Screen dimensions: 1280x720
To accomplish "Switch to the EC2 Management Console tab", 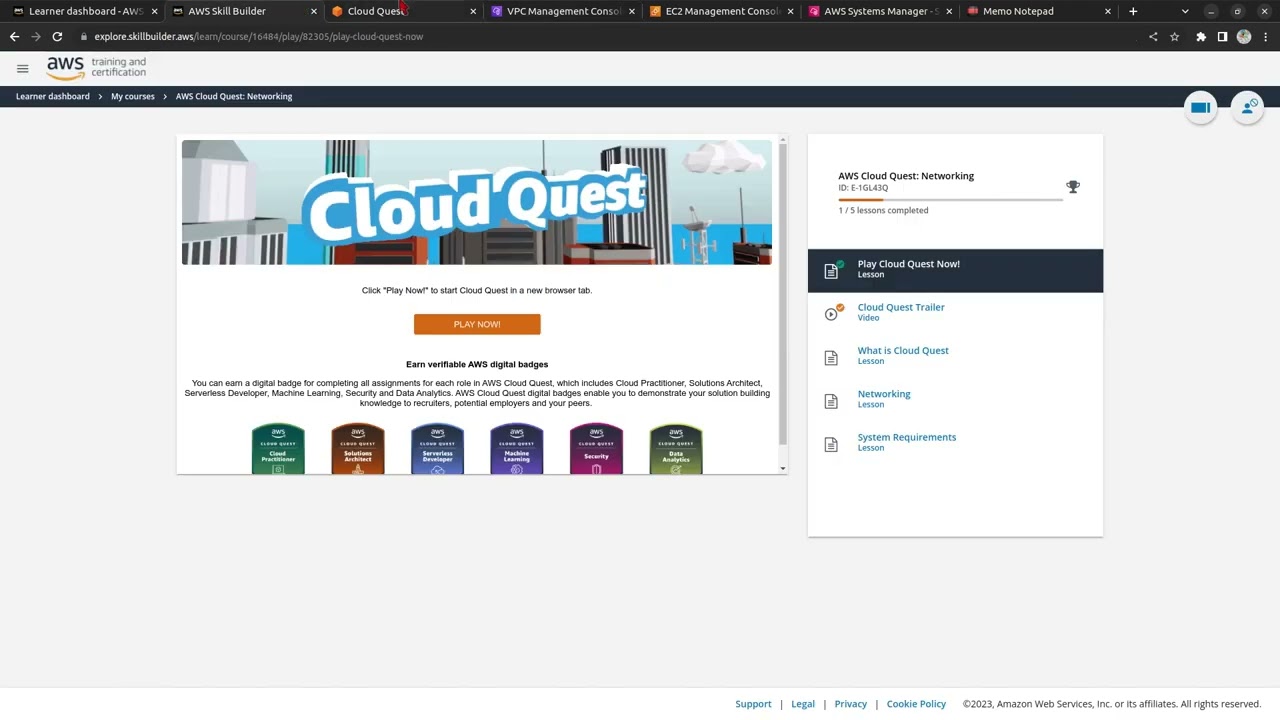I will (x=721, y=11).
